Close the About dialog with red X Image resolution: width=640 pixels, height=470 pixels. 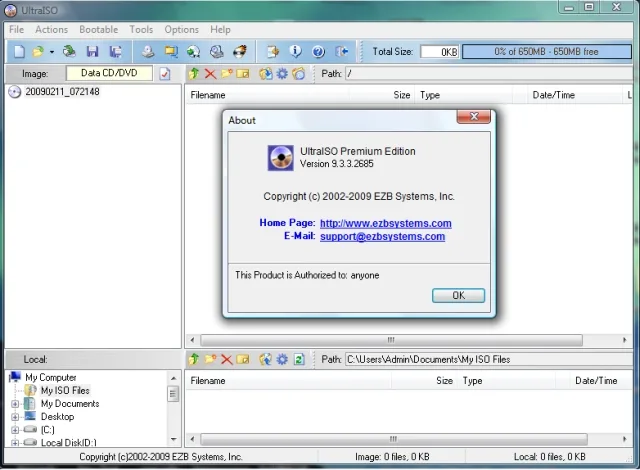[474, 116]
